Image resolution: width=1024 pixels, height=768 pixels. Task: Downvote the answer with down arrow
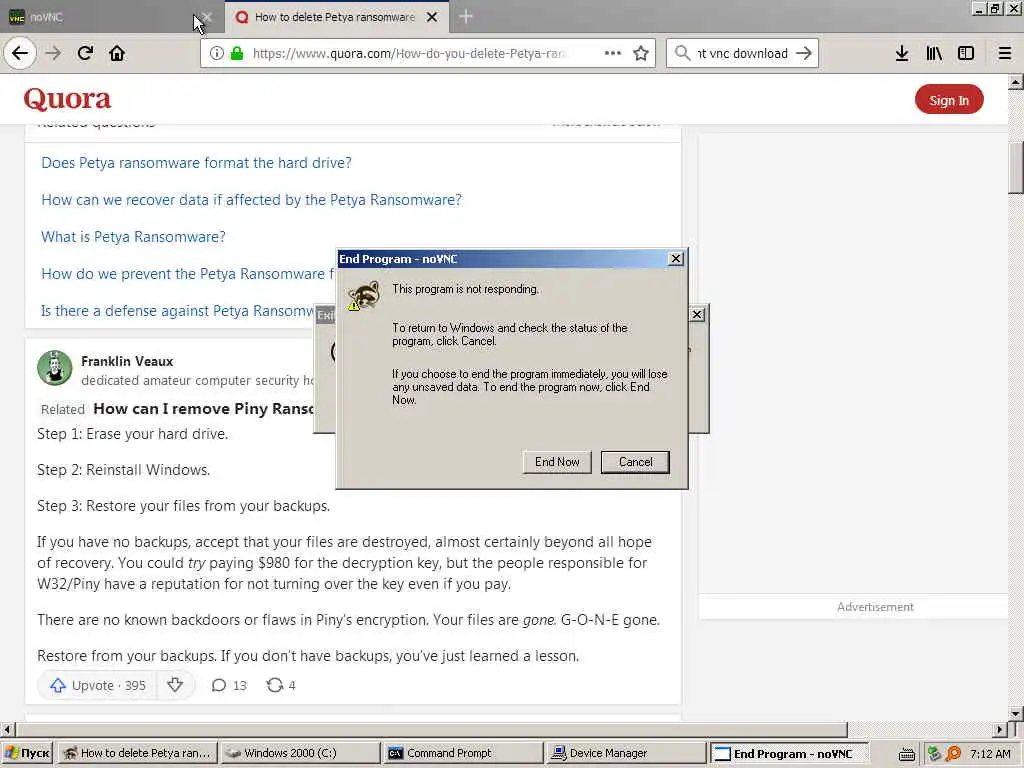(x=175, y=685)
